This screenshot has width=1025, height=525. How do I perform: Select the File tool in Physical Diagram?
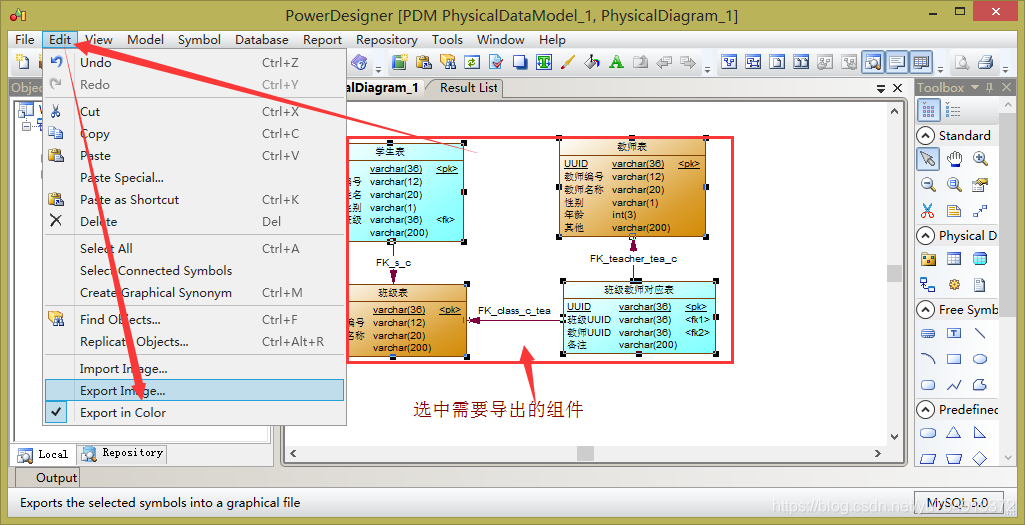[979, 284]
